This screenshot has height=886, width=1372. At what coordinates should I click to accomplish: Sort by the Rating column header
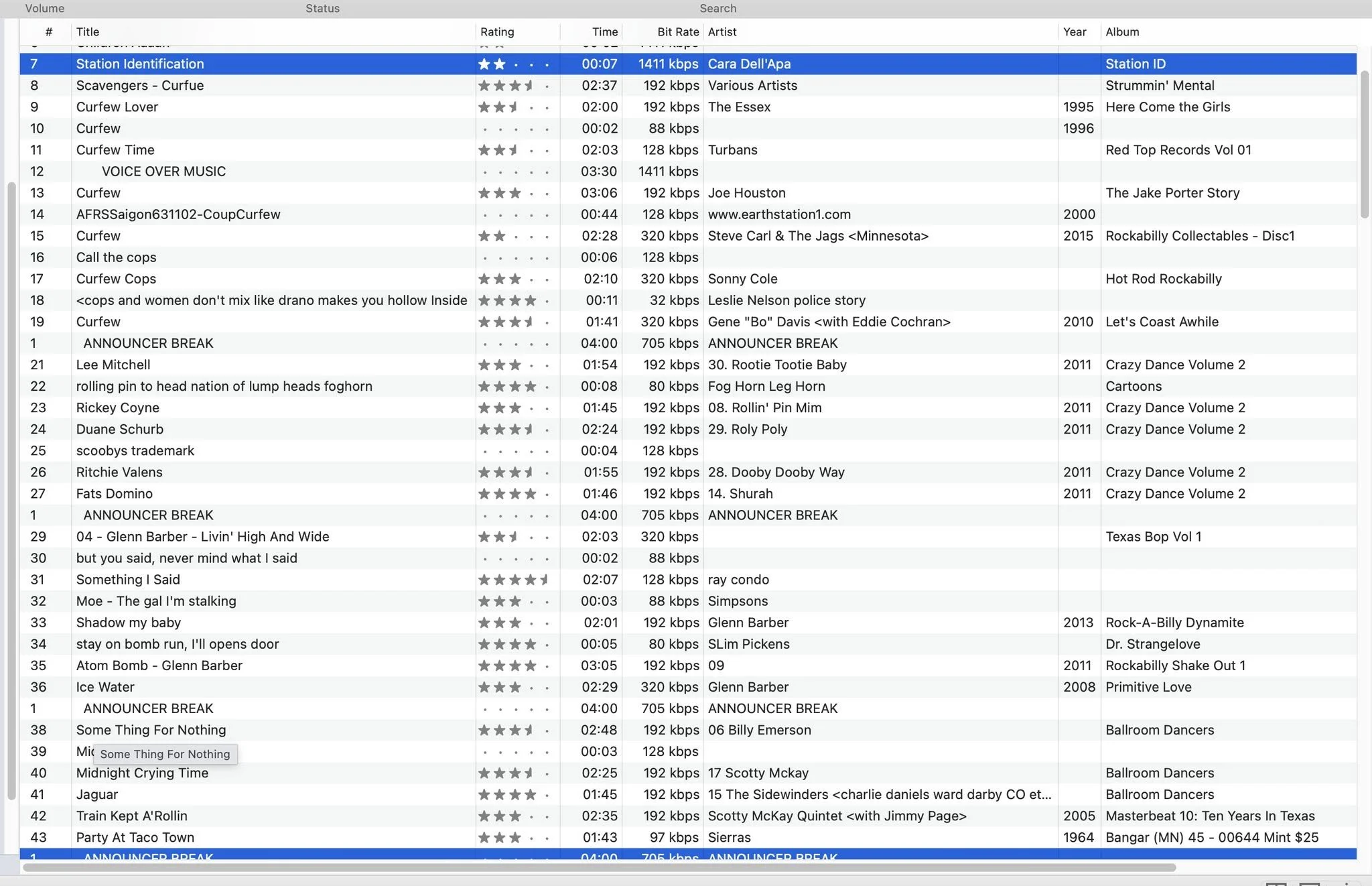(x=497, y=31)
